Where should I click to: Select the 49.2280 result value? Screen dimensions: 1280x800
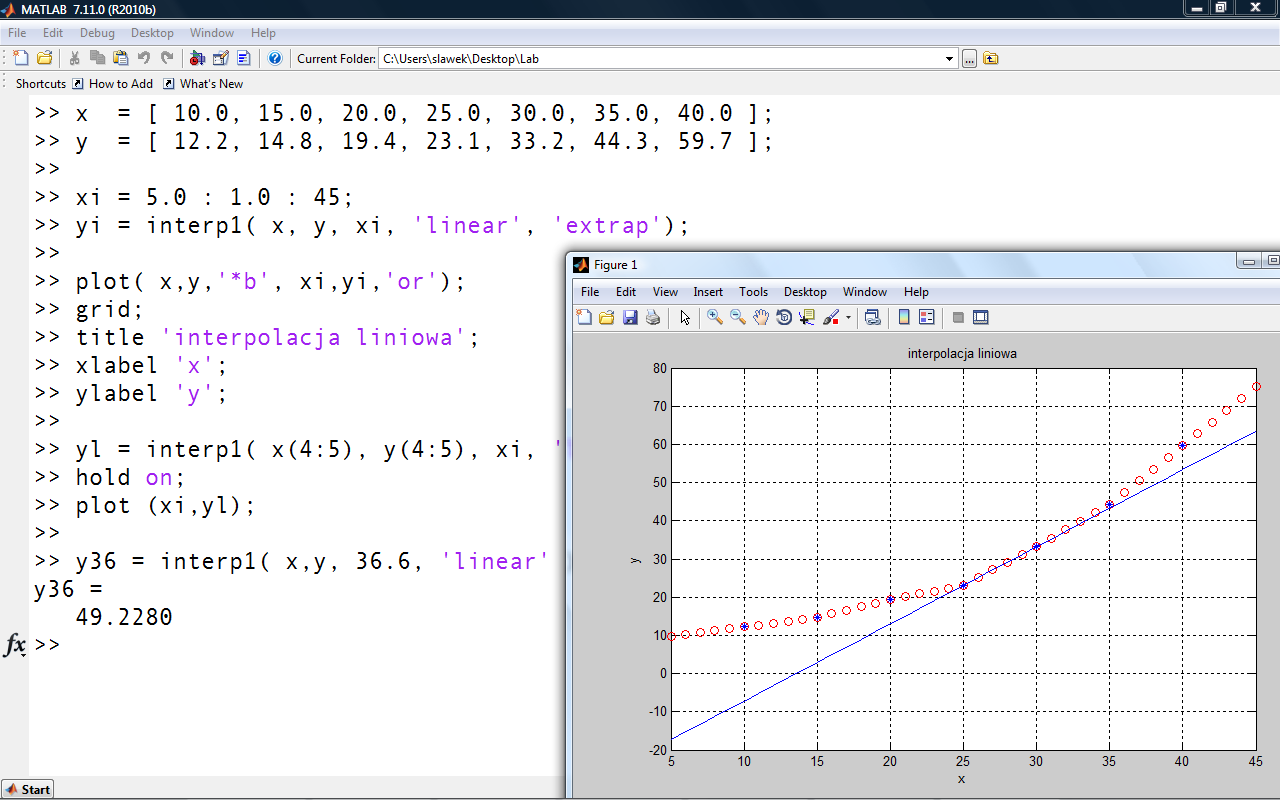pyautogui.click(x=124, y=618)
